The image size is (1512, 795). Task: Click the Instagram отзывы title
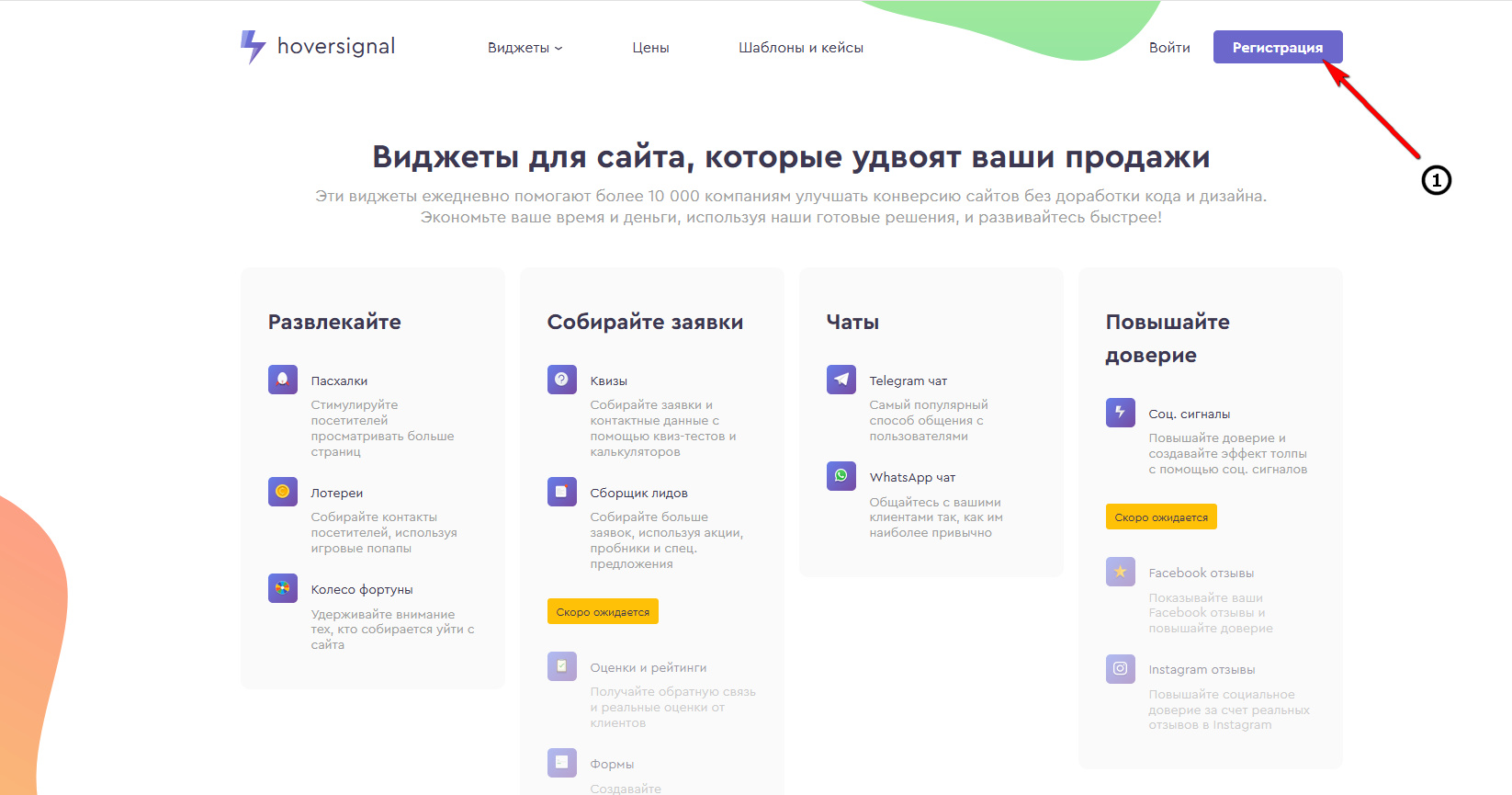coord(1202,670)
